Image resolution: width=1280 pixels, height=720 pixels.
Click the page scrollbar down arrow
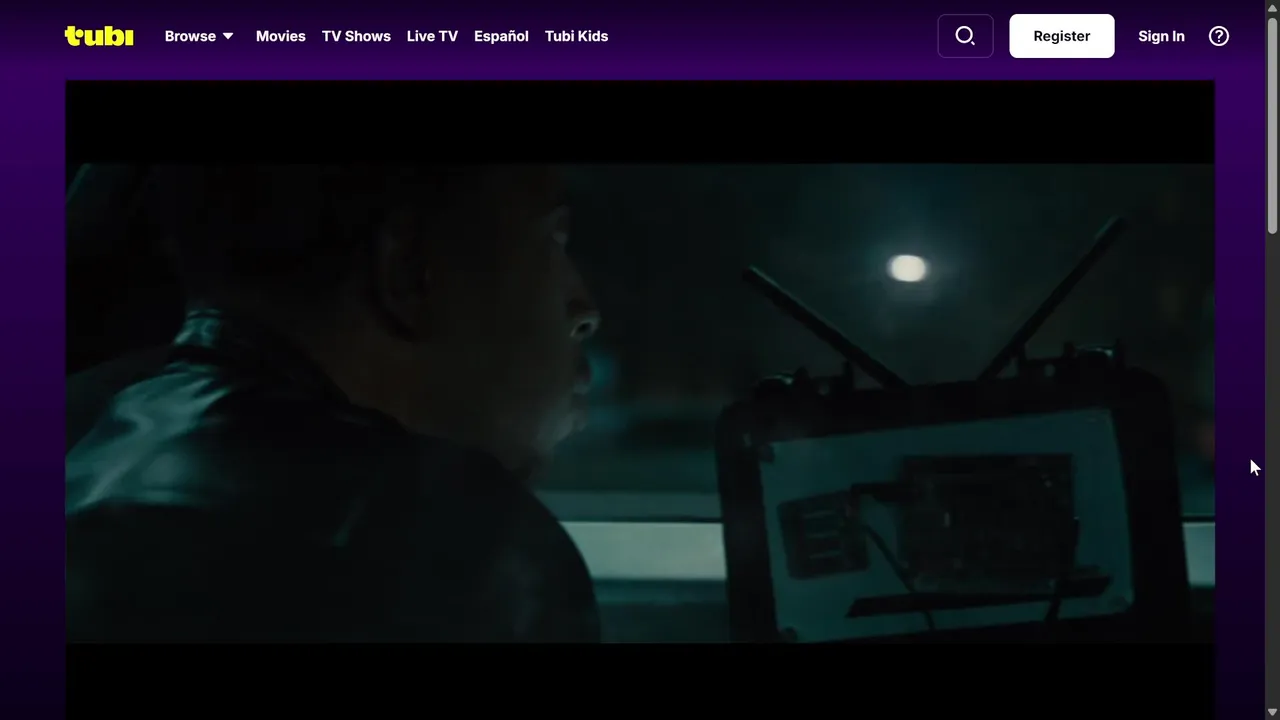tap(1272, 712)
